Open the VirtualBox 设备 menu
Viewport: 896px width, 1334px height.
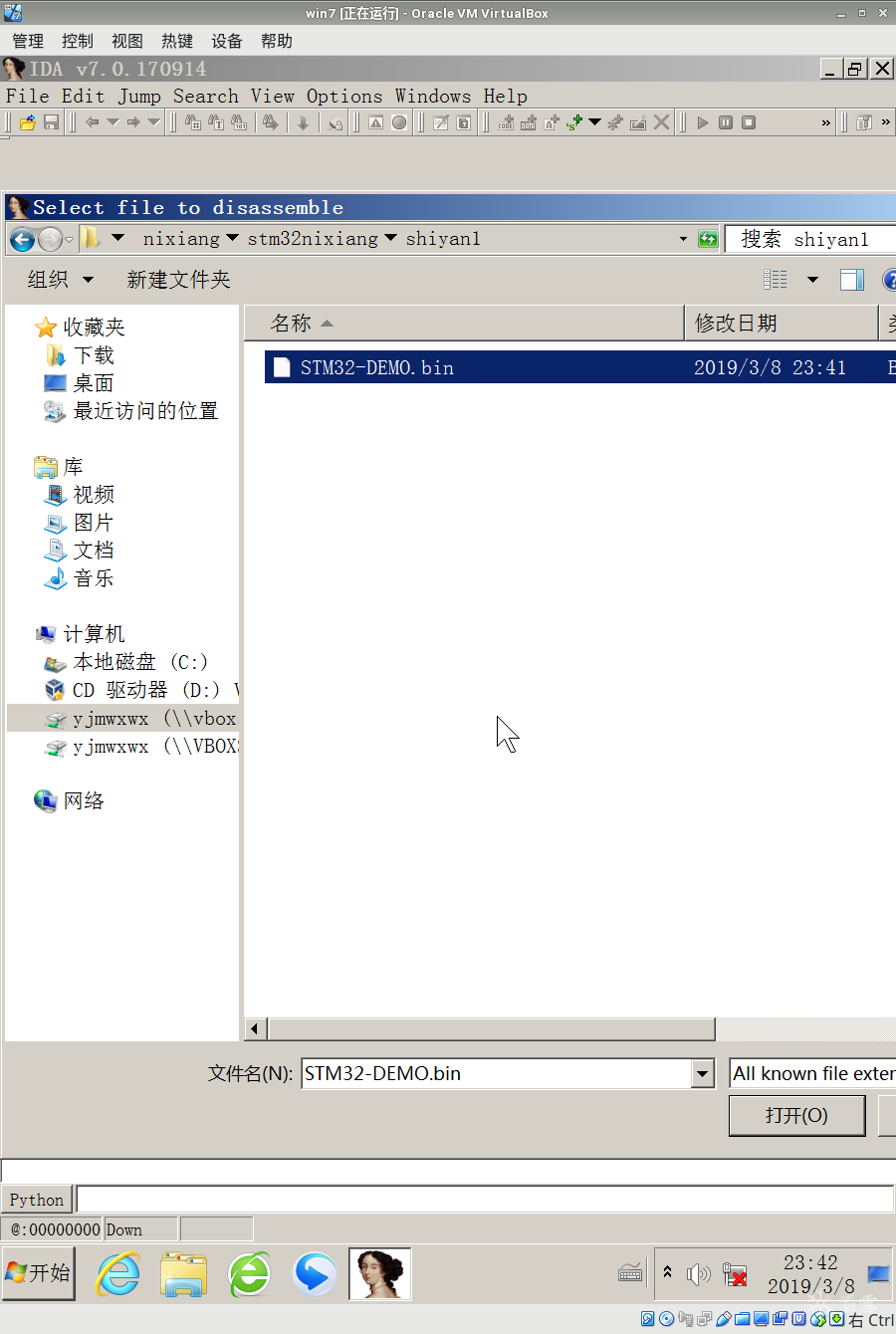pyautogui.click(x=227, y=41)
